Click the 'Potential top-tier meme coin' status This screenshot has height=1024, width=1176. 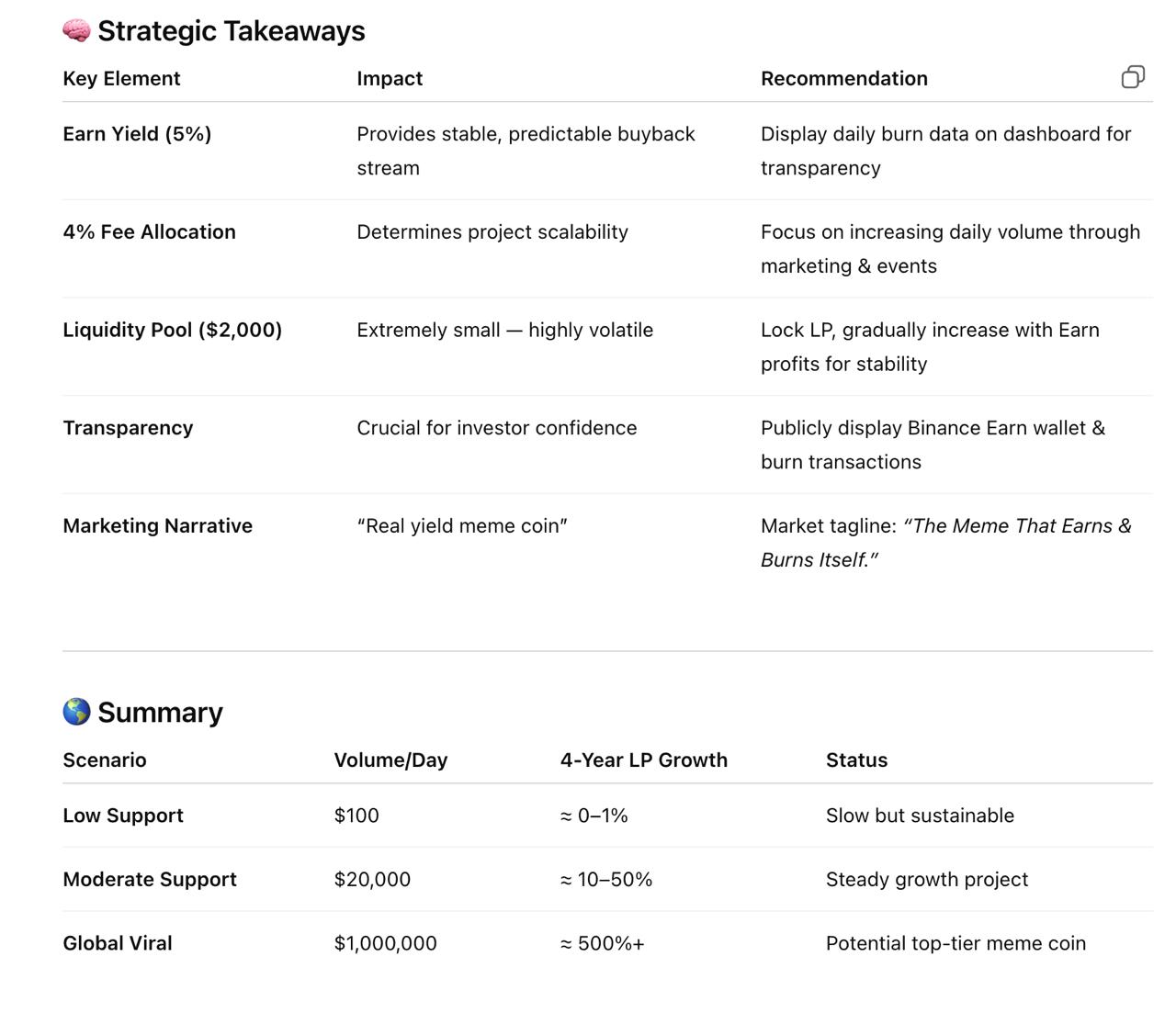coord(955,943)
